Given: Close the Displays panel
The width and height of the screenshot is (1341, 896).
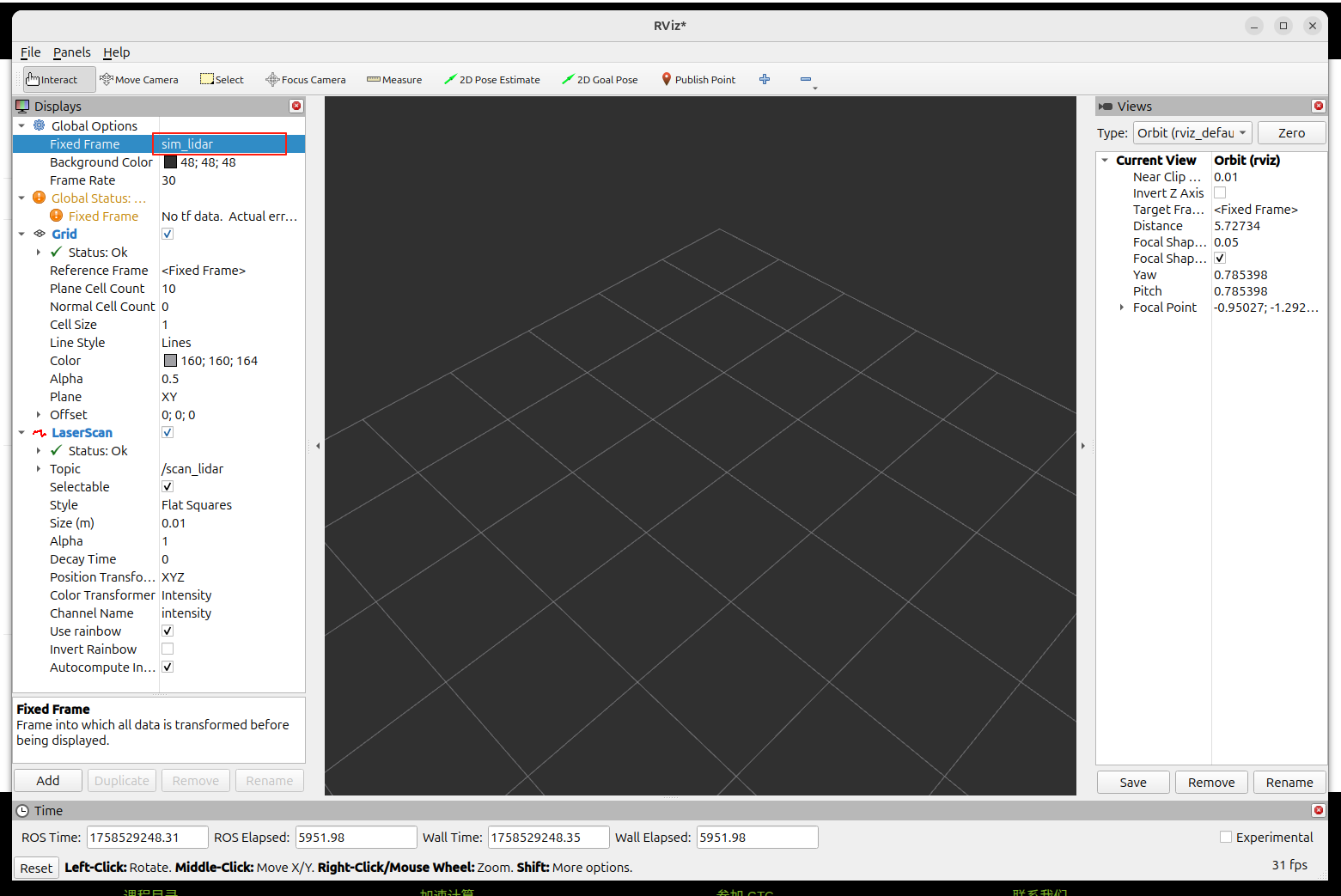Looking at the screenshot, I should [296, 106].
